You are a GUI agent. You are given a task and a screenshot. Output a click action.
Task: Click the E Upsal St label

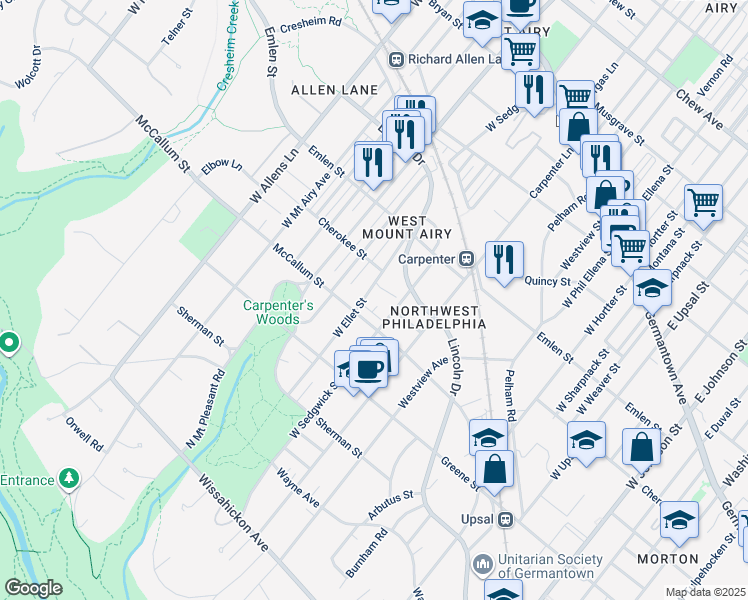pyautogui.click(x=688, y=306)
